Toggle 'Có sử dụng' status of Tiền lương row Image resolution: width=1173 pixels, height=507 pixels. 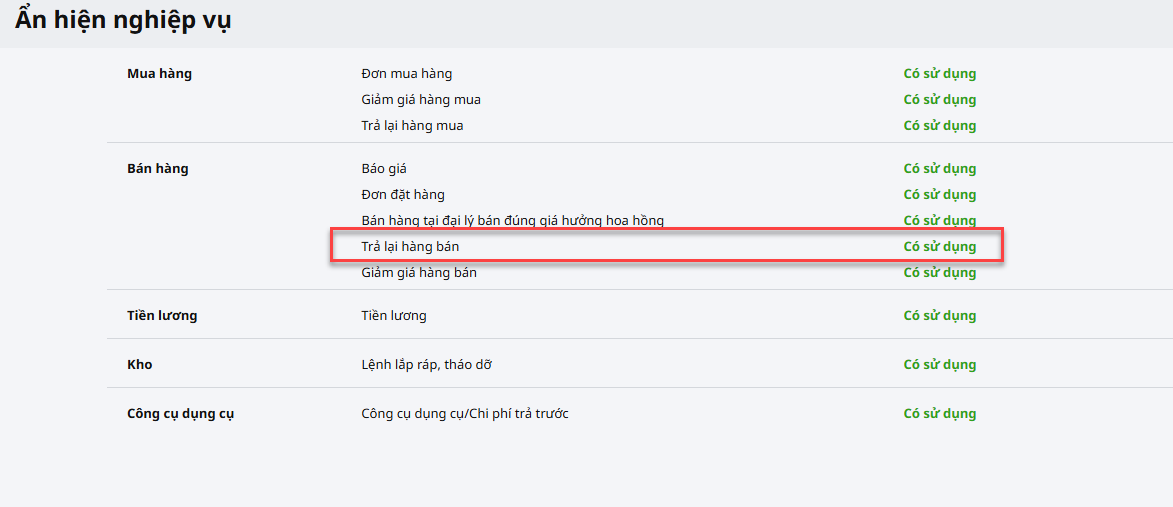[939, 316]
